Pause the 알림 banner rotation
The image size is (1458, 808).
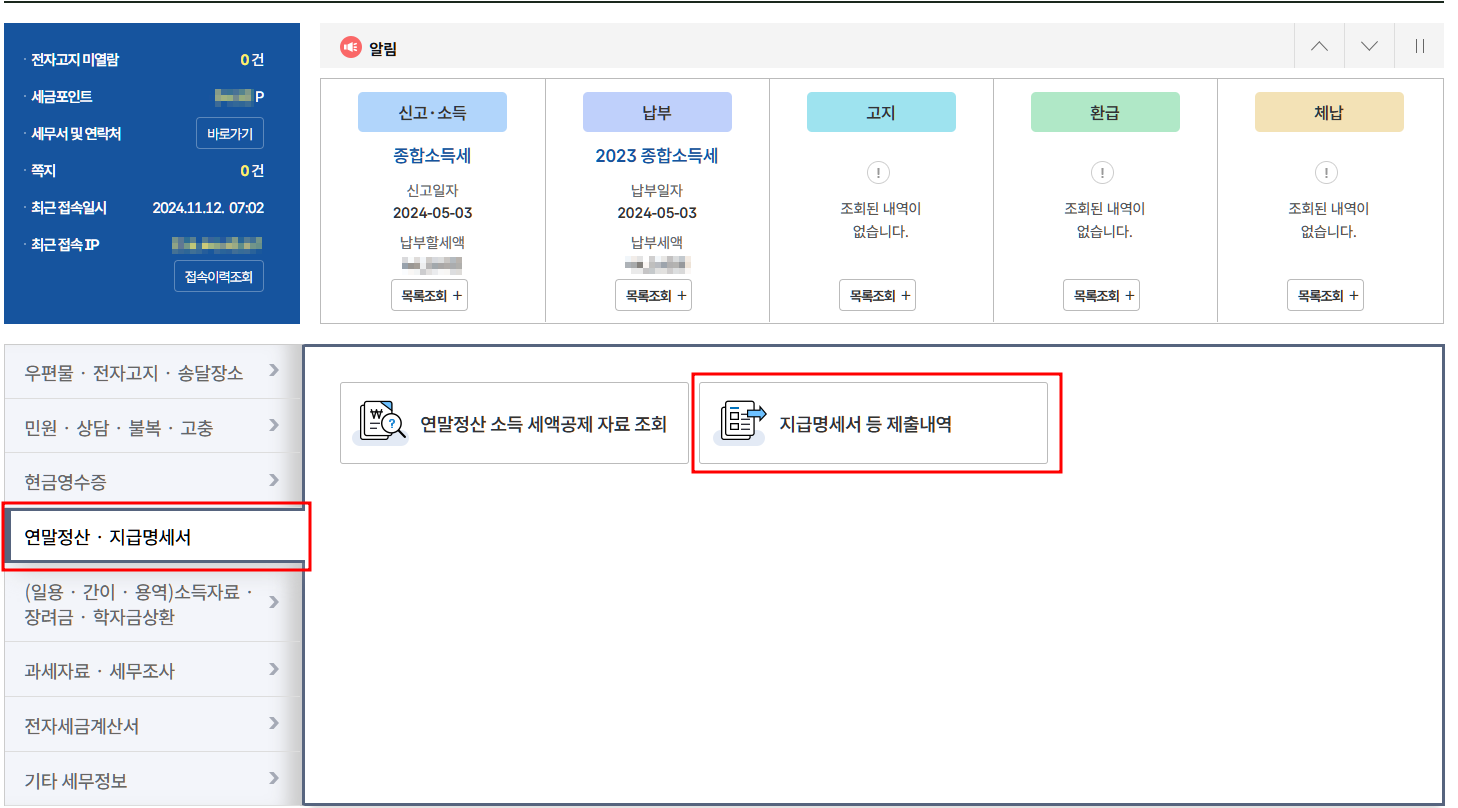(x=1419, y=45)
